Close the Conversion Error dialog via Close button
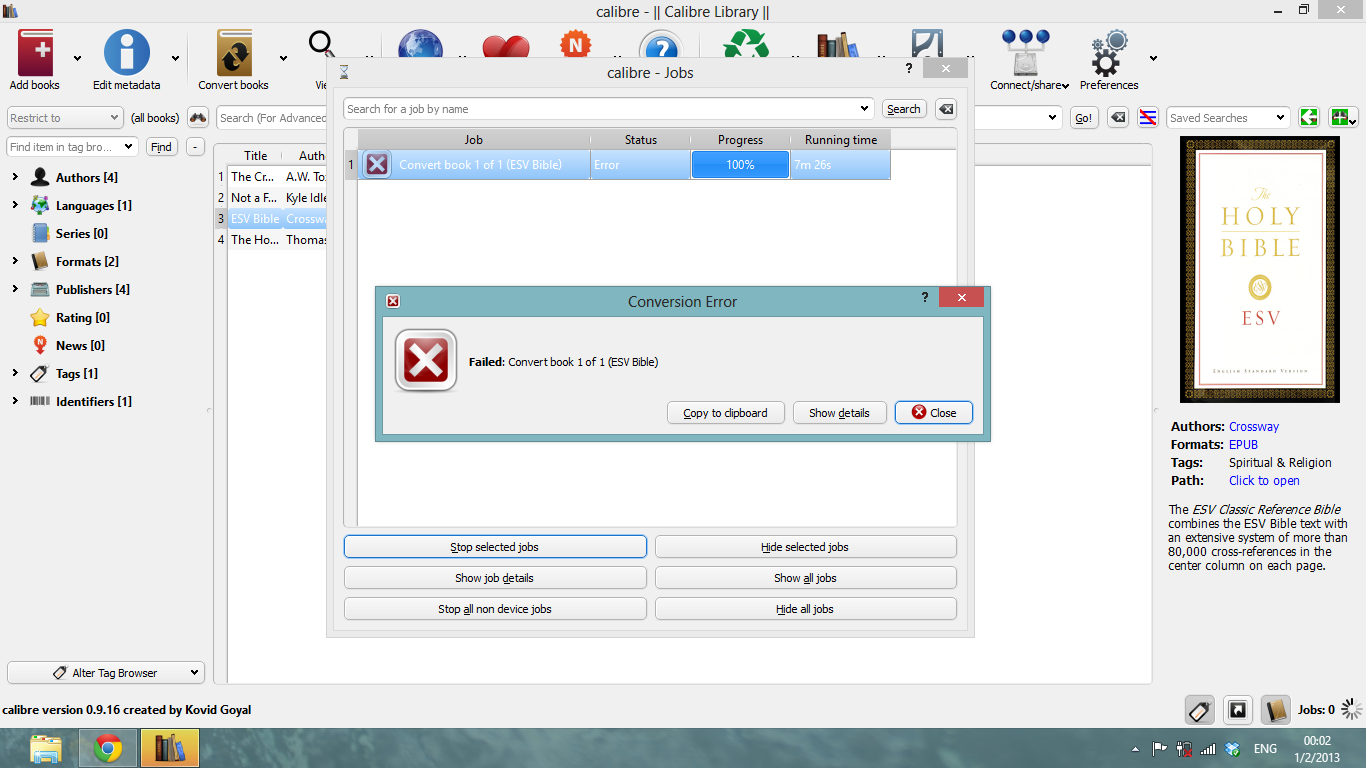 (934, 413)
